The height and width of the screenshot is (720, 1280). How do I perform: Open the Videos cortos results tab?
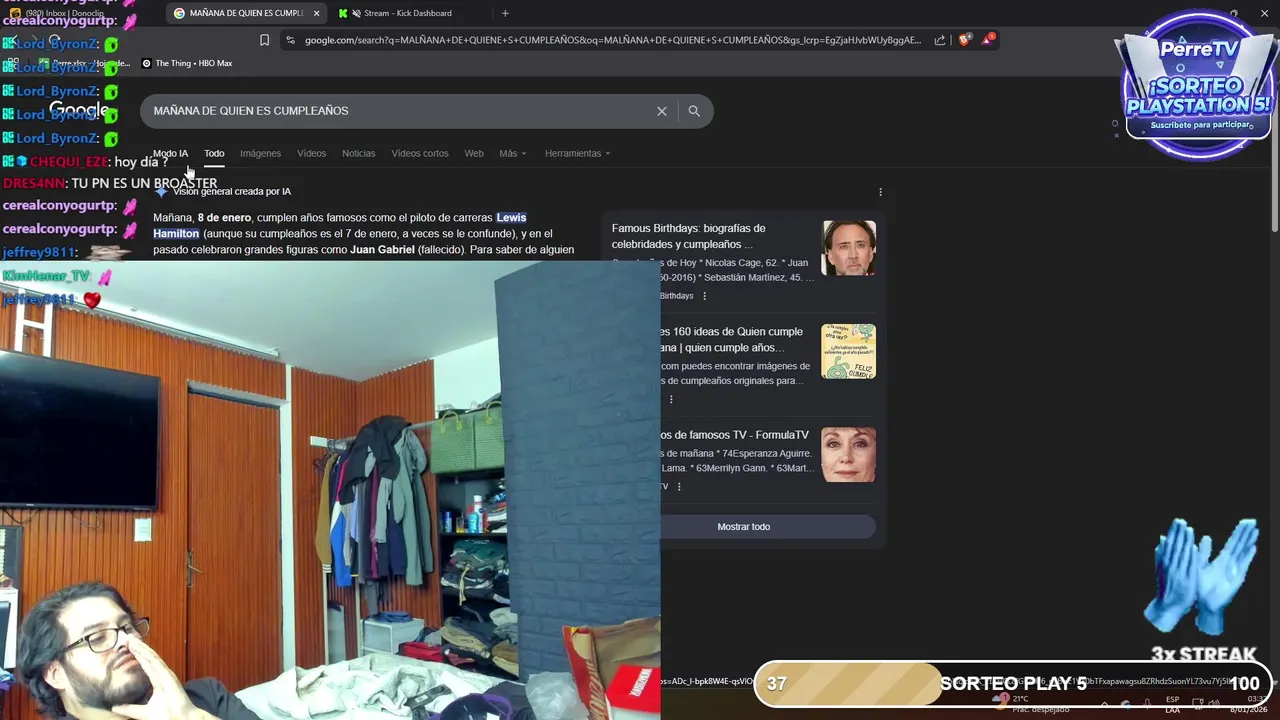click(420, 153)
